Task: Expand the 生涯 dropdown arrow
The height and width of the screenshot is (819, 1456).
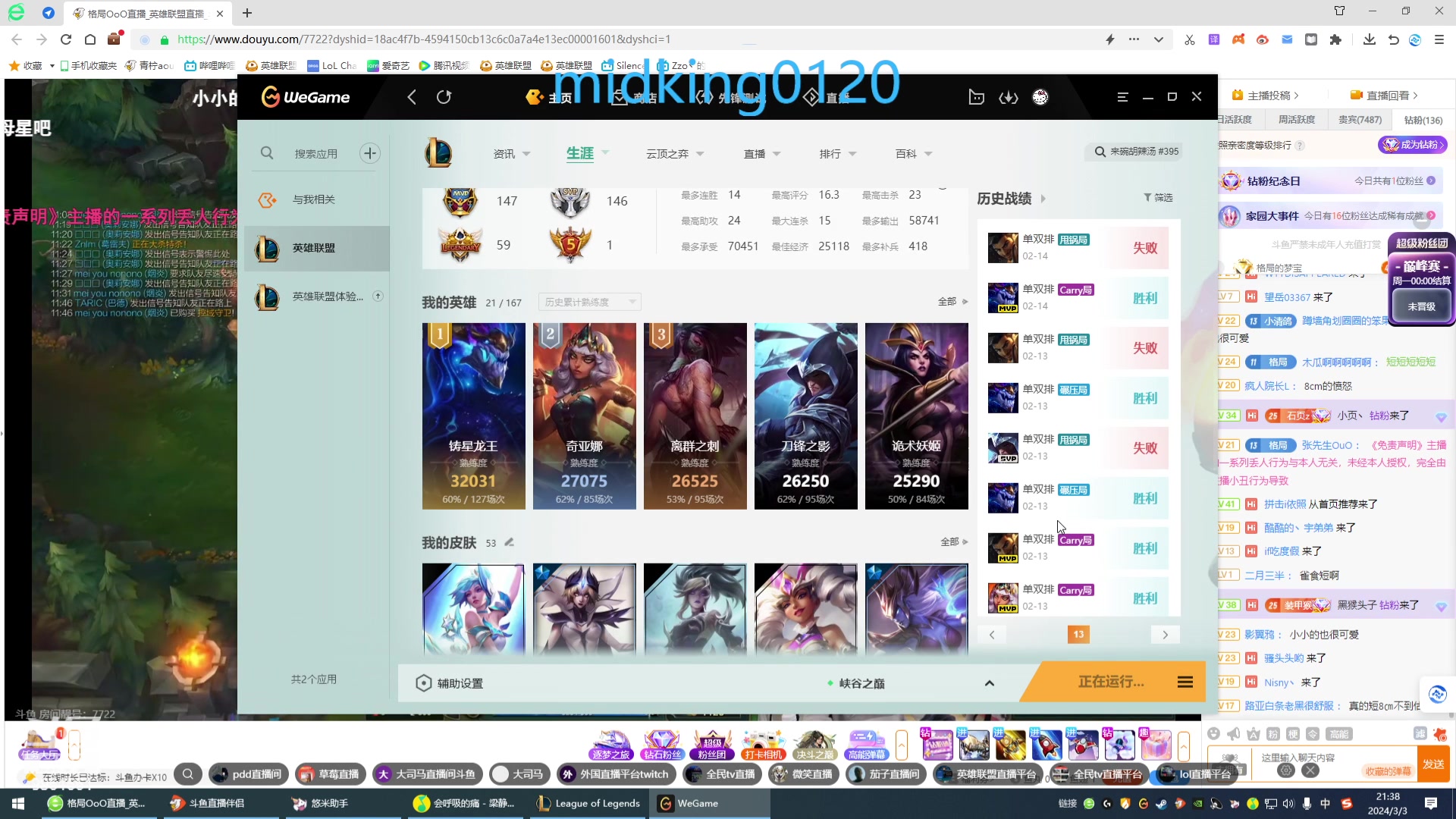Action: point(605,152)
